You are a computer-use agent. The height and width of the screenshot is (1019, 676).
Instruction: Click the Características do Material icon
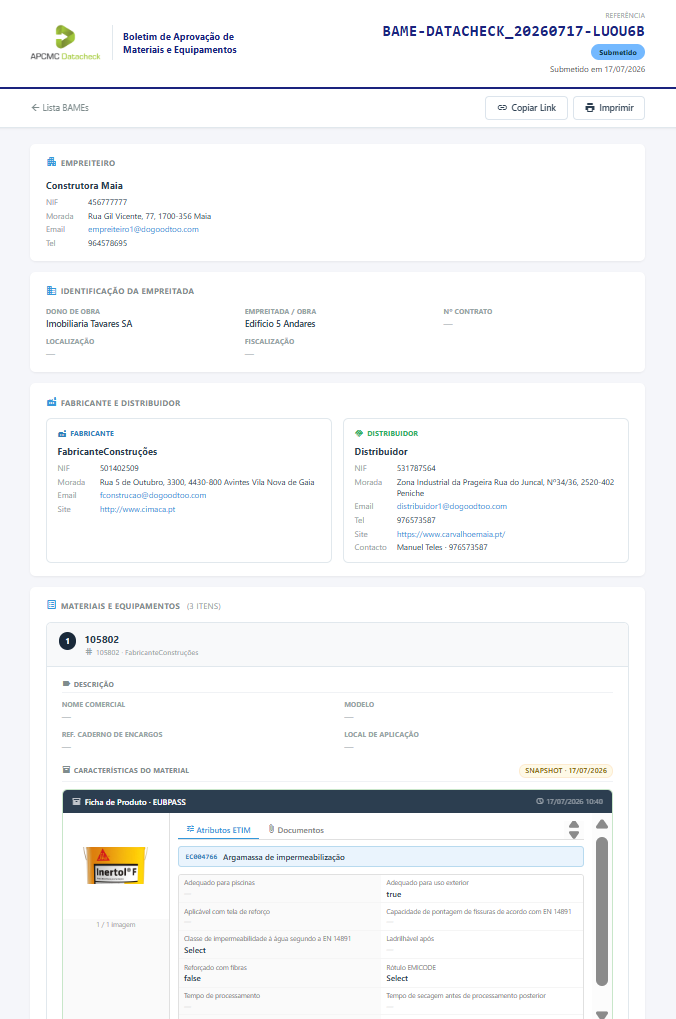point(66,769)
